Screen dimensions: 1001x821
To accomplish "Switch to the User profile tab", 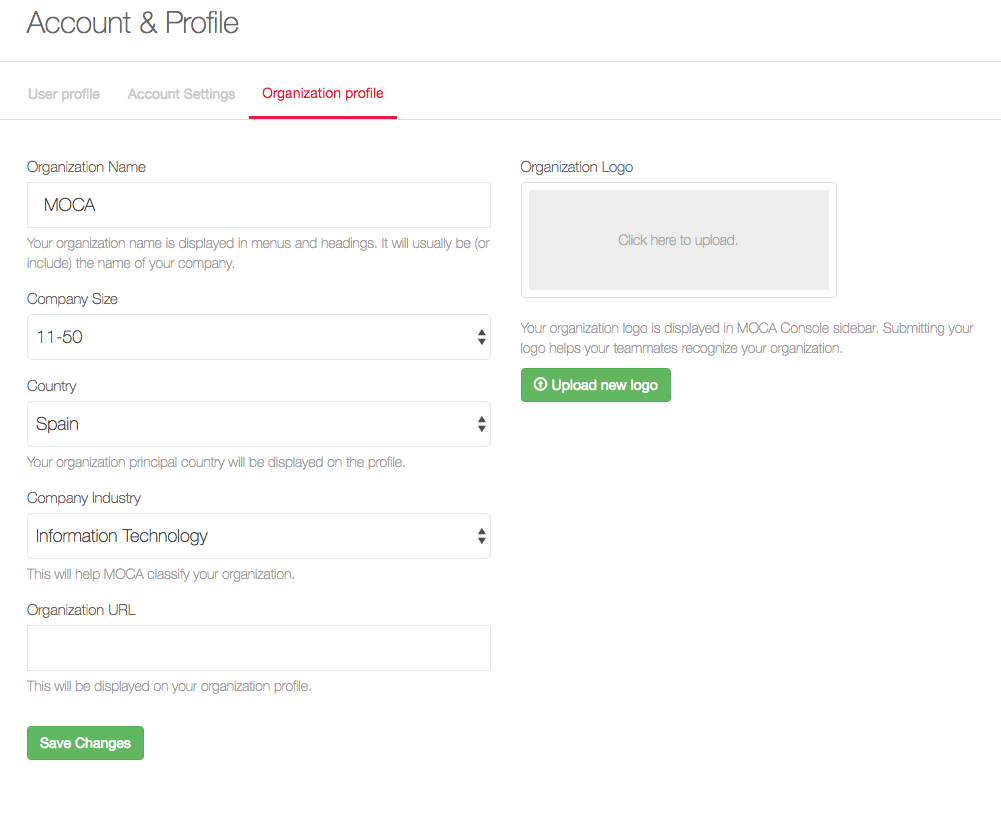I will (64, 94).
